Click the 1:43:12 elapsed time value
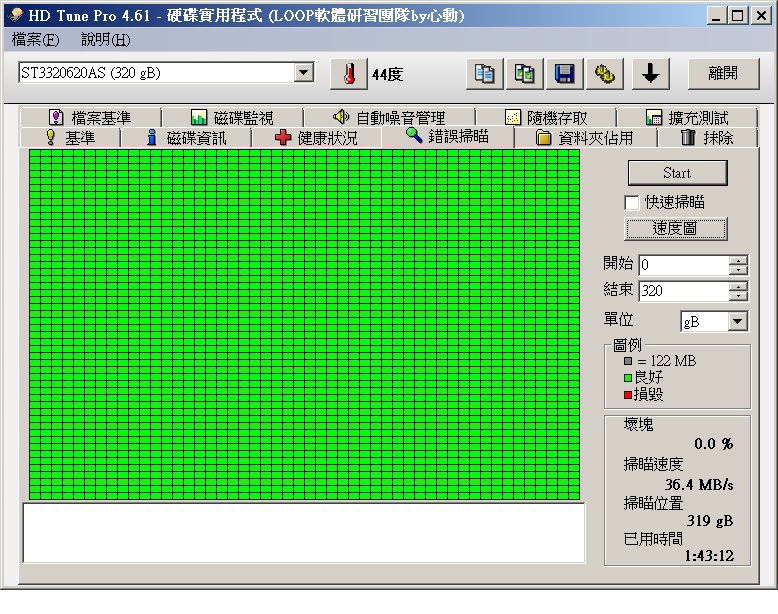Image resolution: width=778 pixels, height=614 pixels. coord(709,555)
